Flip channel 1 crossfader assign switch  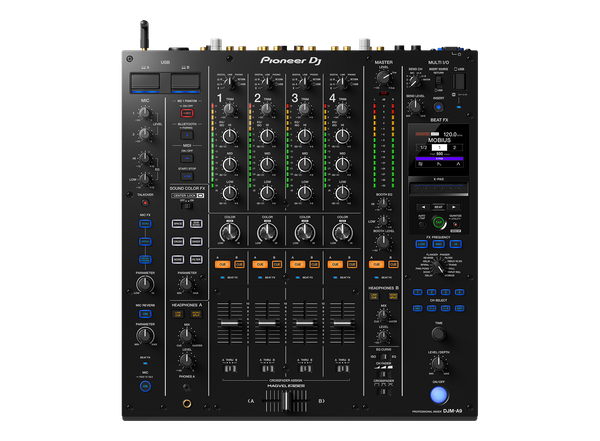coord(230,368)
